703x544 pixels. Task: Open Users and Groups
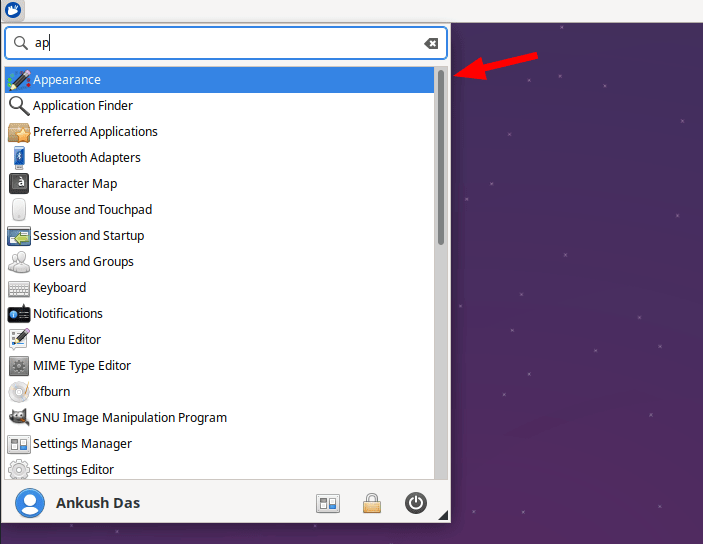tap(83, 262)
